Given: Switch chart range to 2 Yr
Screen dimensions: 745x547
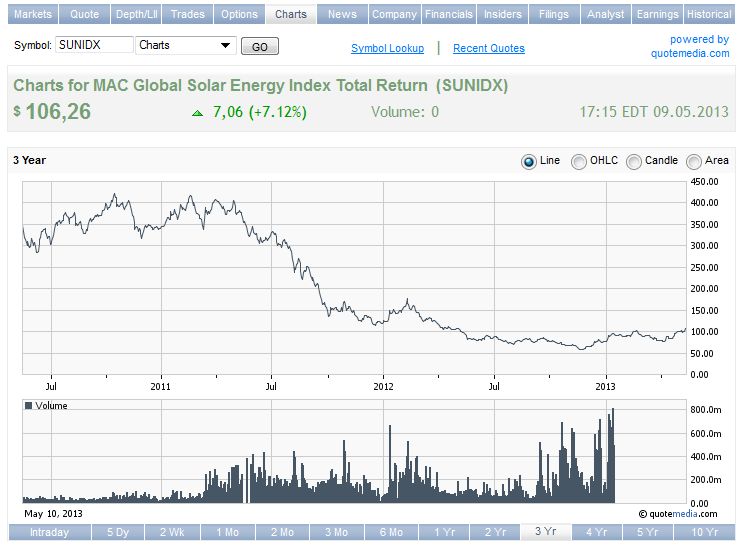Looking at the screenshot, I should point(495,532).
